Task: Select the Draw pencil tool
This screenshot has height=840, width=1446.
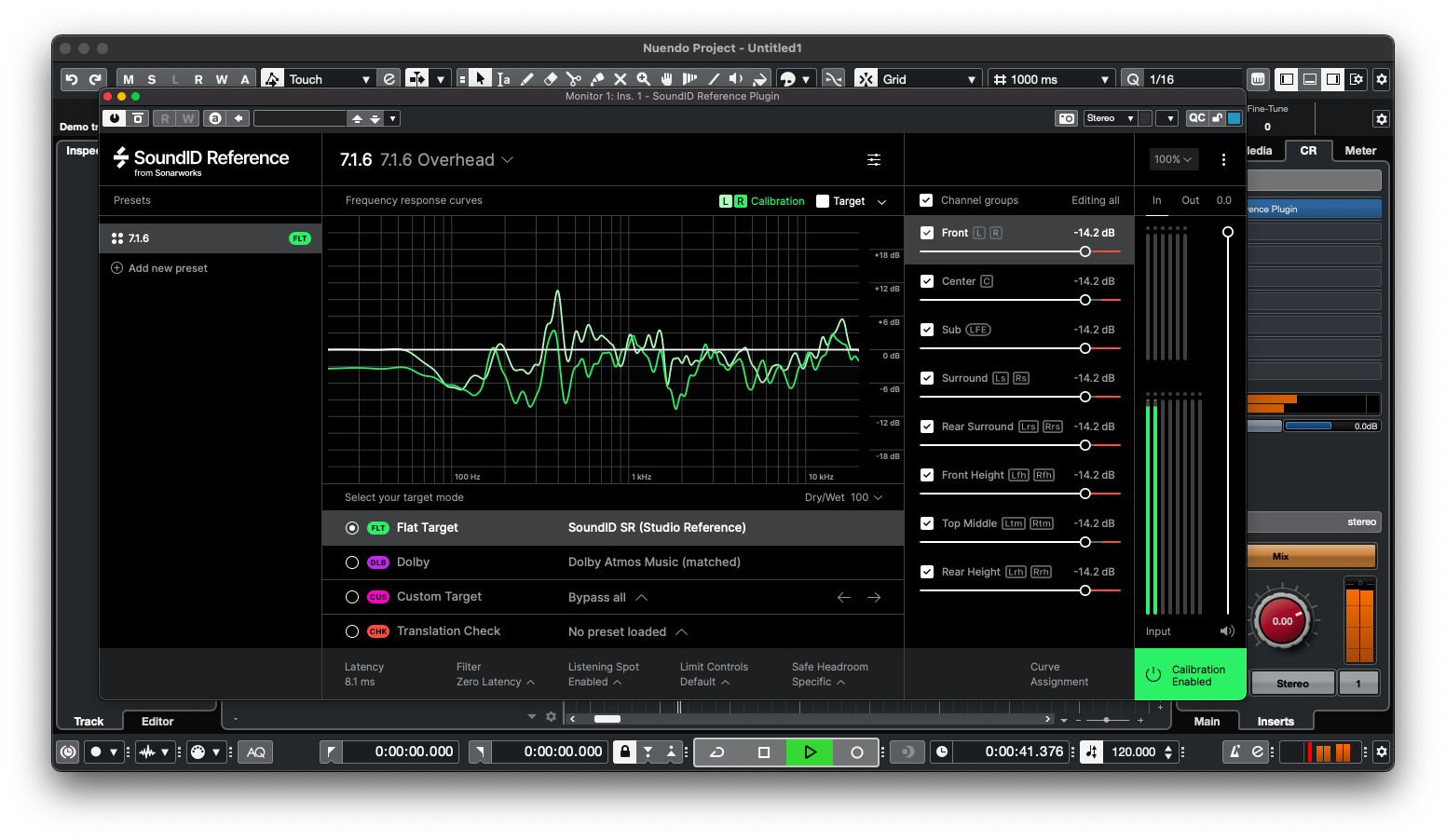Action: [526, 79]
